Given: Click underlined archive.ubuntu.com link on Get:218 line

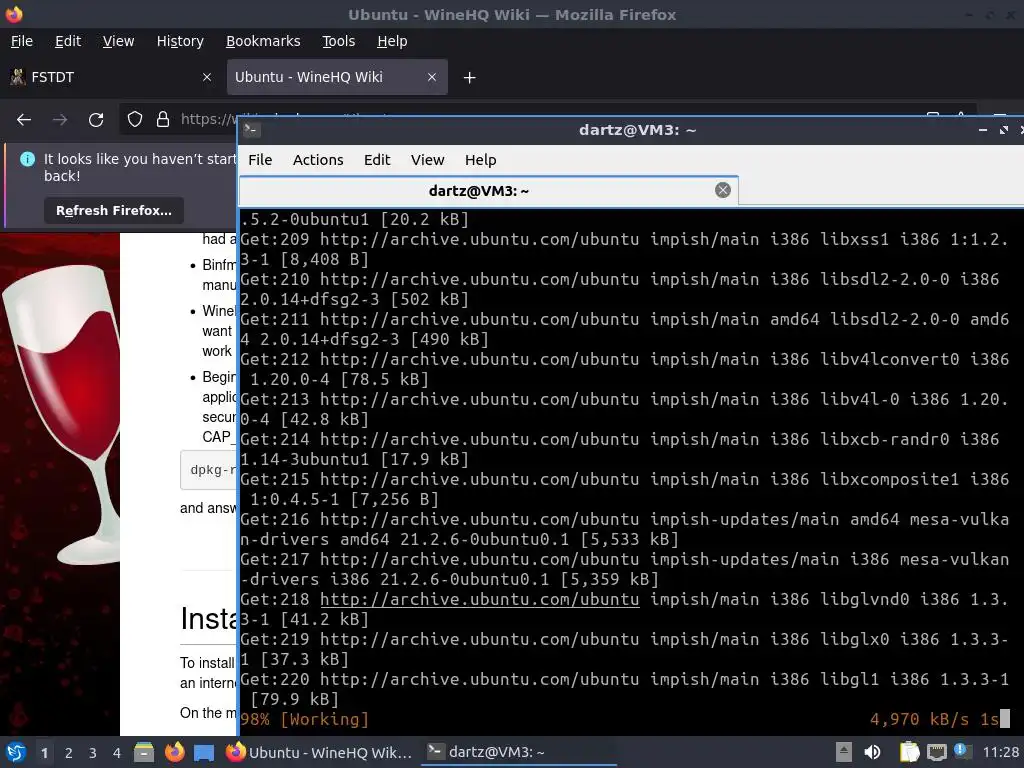Looking at the screenshot, I should point(479,600).
